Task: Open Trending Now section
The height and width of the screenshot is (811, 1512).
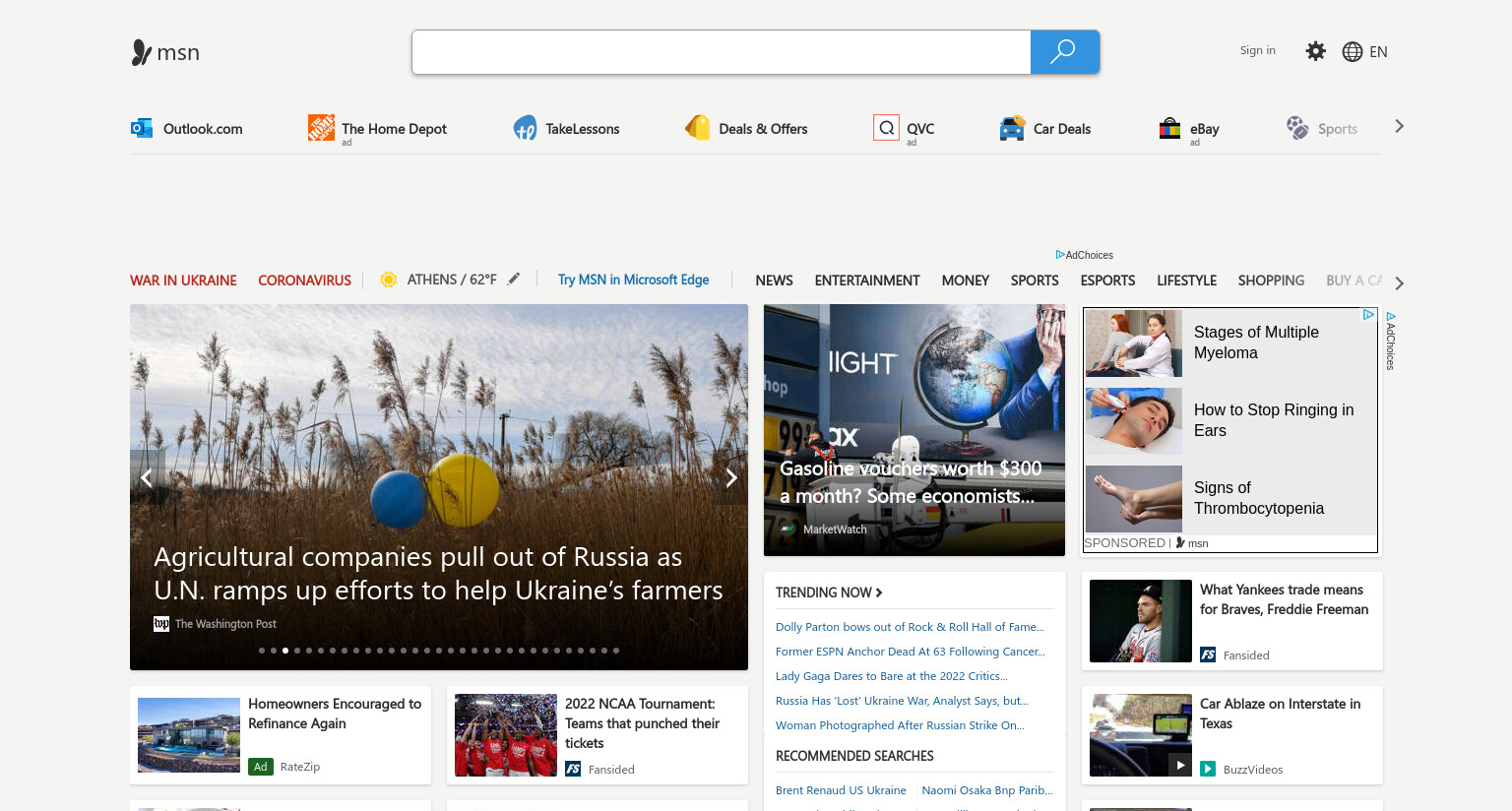Action: [x=829, y=593]
